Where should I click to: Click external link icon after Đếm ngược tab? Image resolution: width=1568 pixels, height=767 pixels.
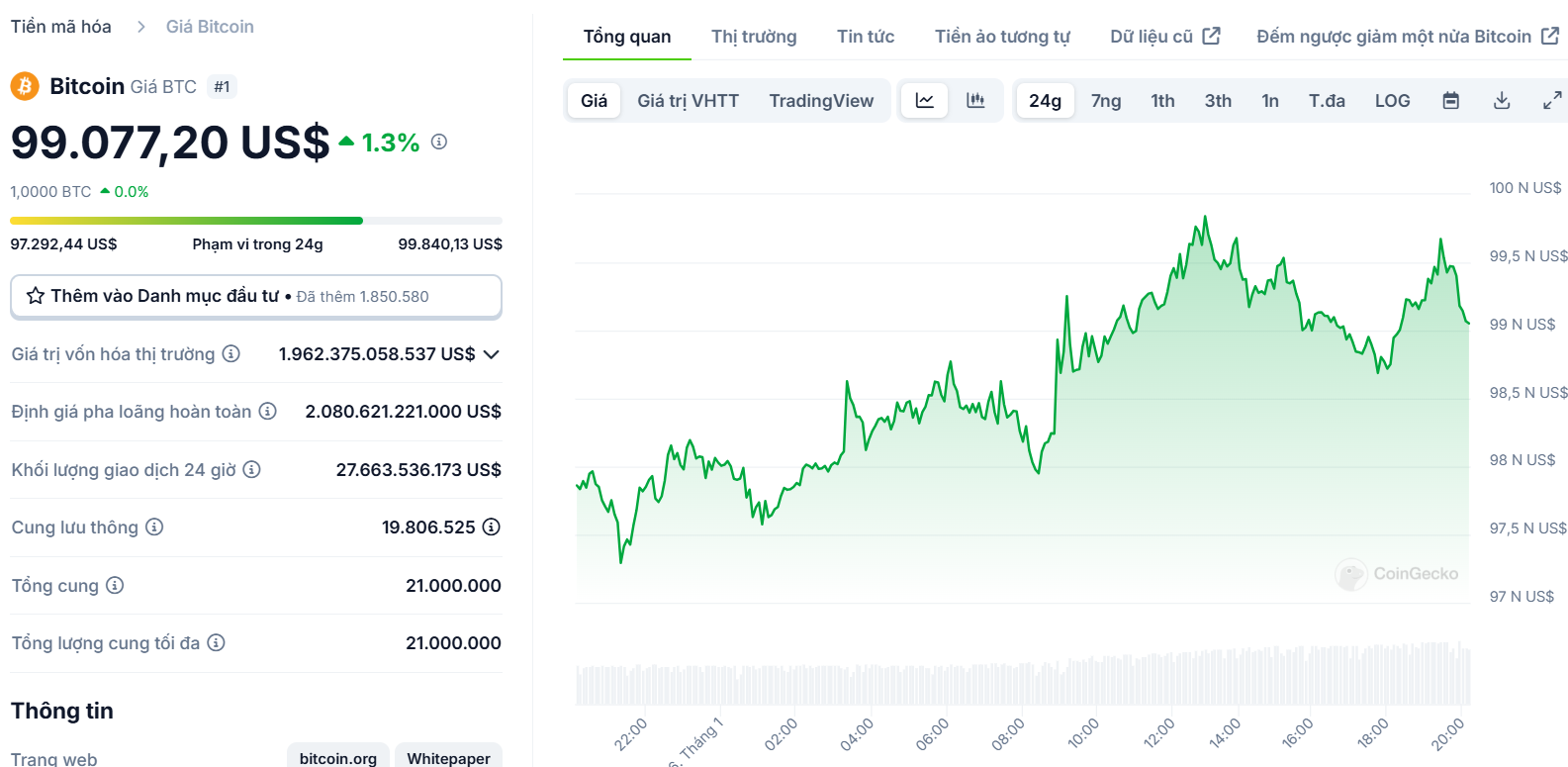1550,36
